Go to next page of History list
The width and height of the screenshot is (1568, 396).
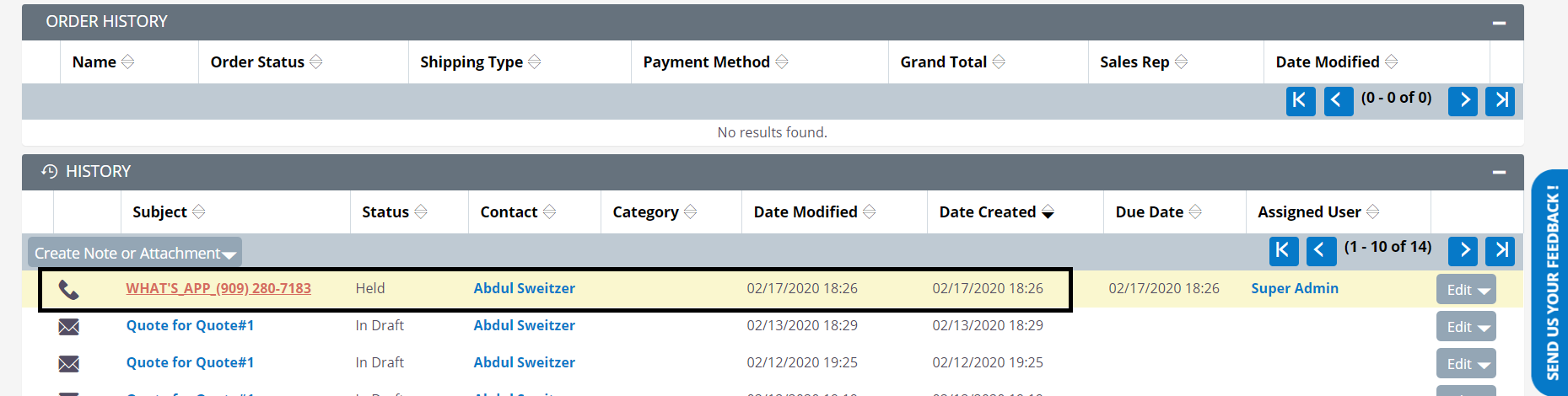(x=1463, y=251)
